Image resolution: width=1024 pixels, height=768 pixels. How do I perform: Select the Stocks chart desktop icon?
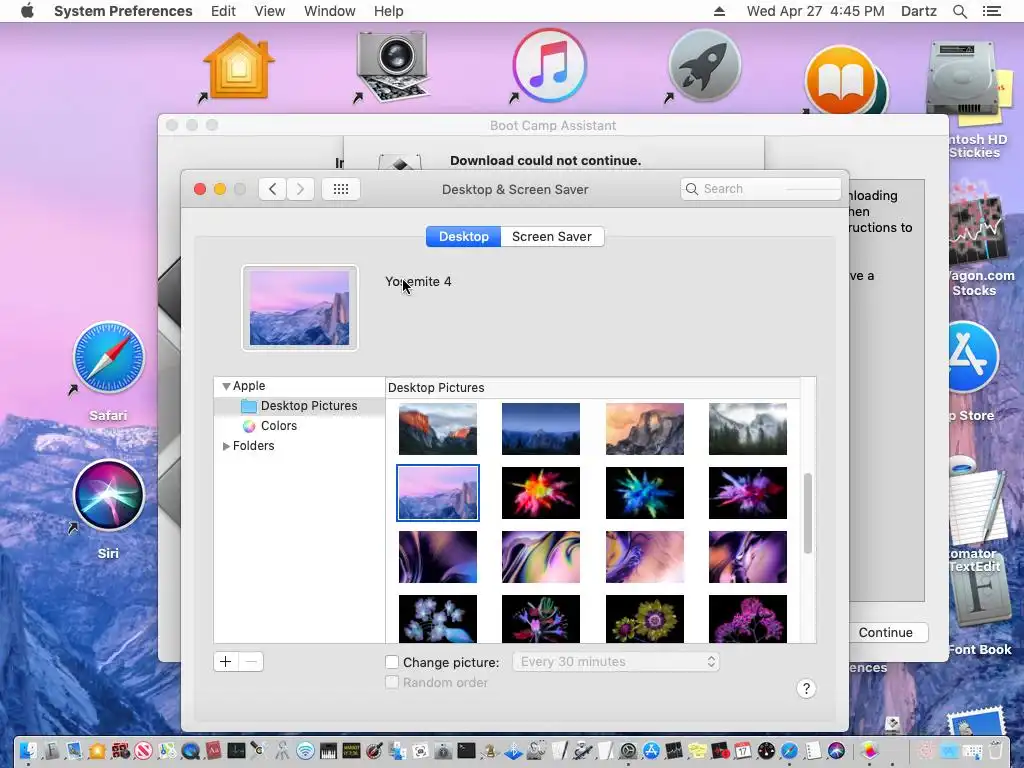coord(976,229)
